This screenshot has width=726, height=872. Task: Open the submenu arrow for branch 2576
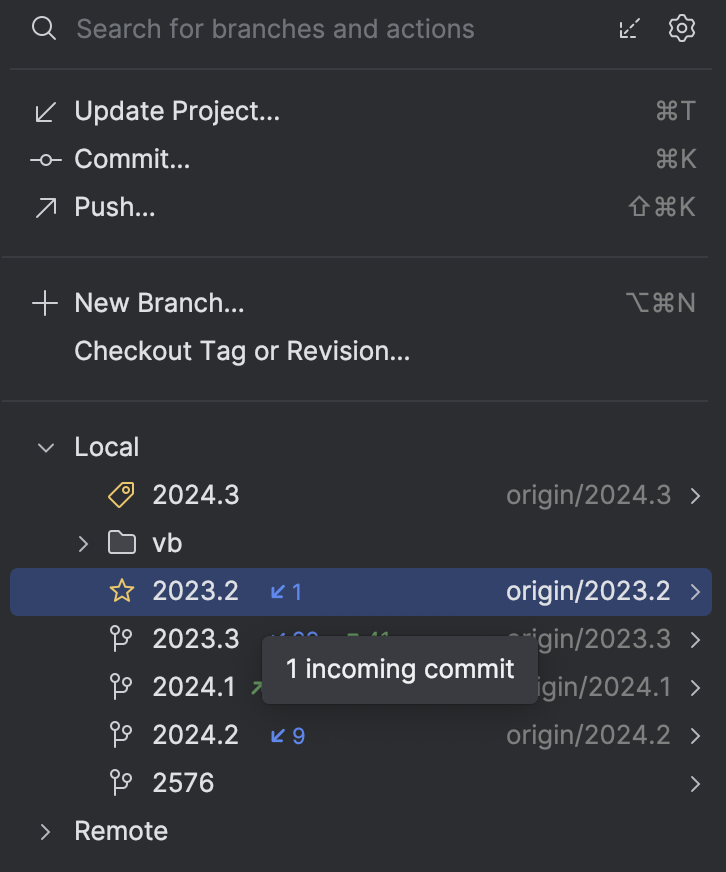[x=695, y=783]
